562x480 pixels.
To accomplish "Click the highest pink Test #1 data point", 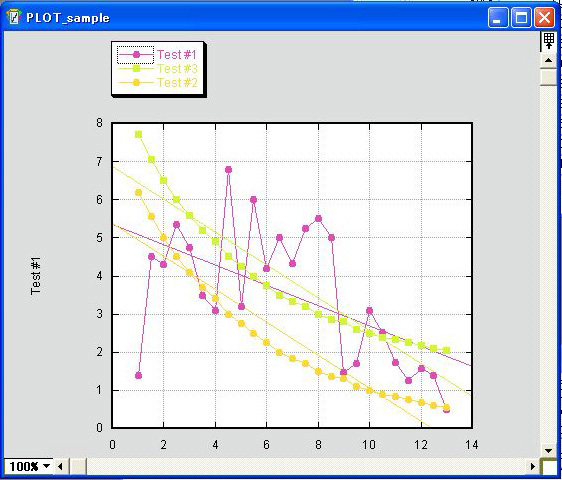I will pos(228,170).
